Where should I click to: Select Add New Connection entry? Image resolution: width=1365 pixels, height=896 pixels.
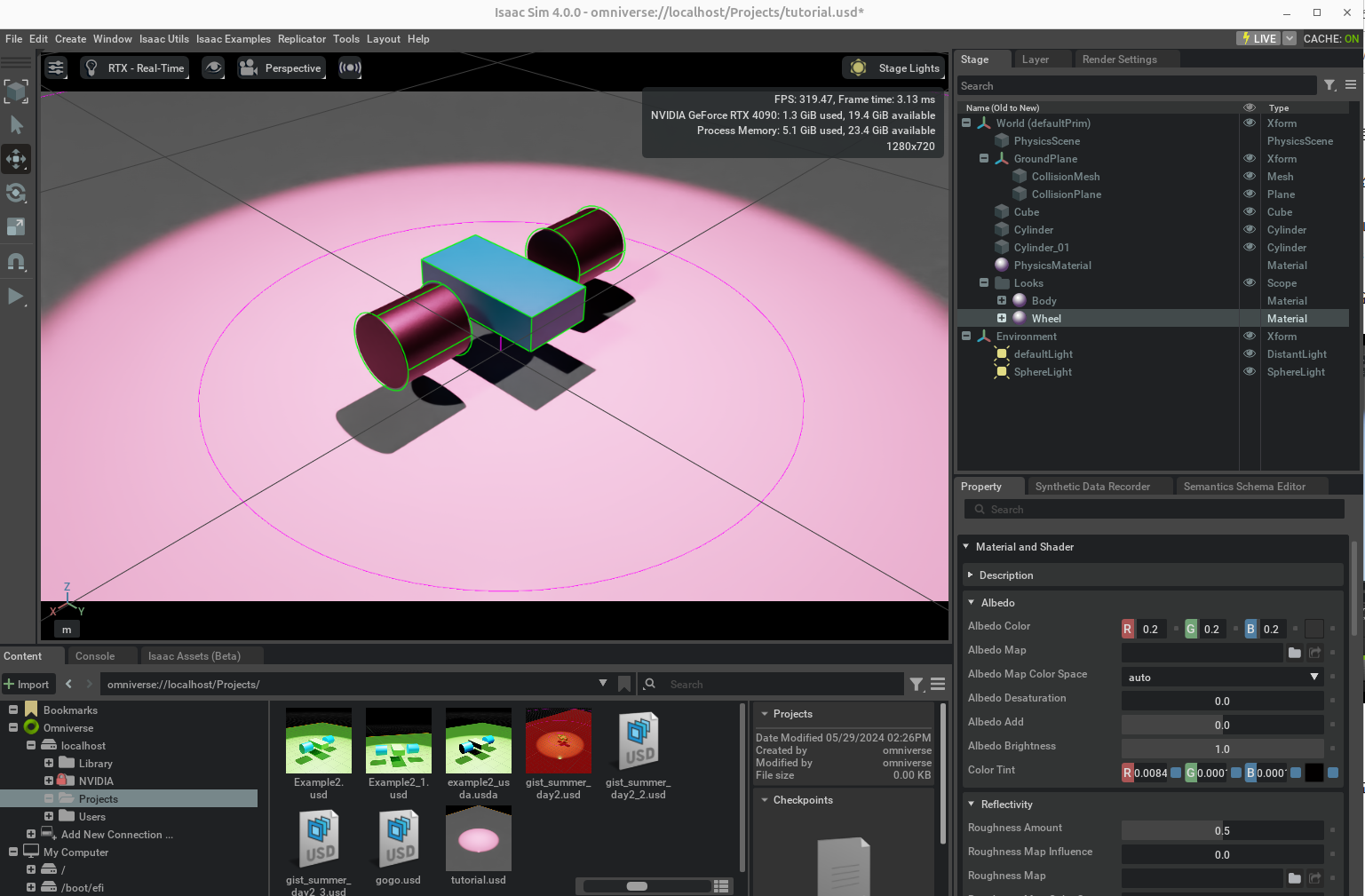coord(116,835)
